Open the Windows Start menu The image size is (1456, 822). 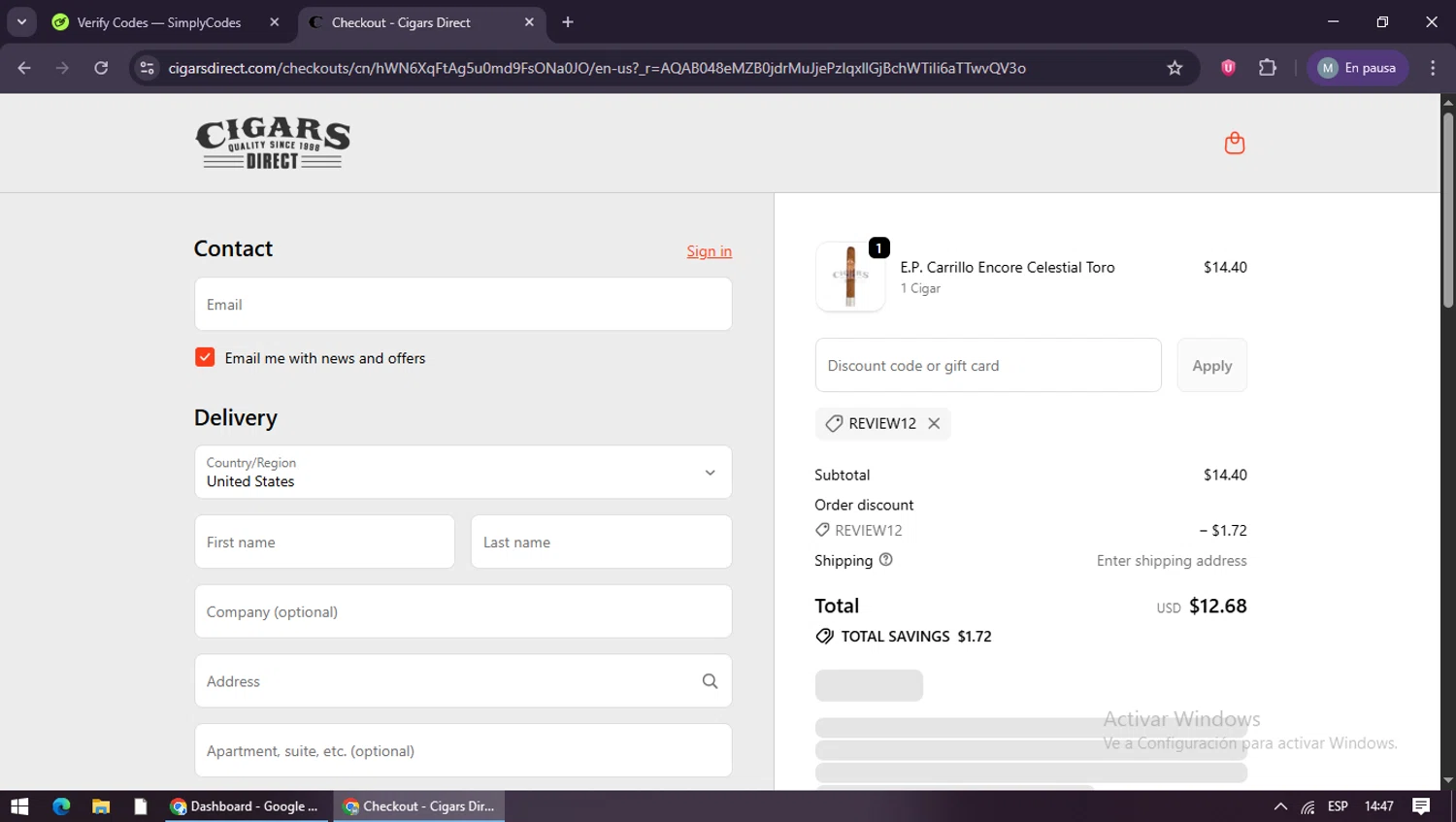click(19, 806)
